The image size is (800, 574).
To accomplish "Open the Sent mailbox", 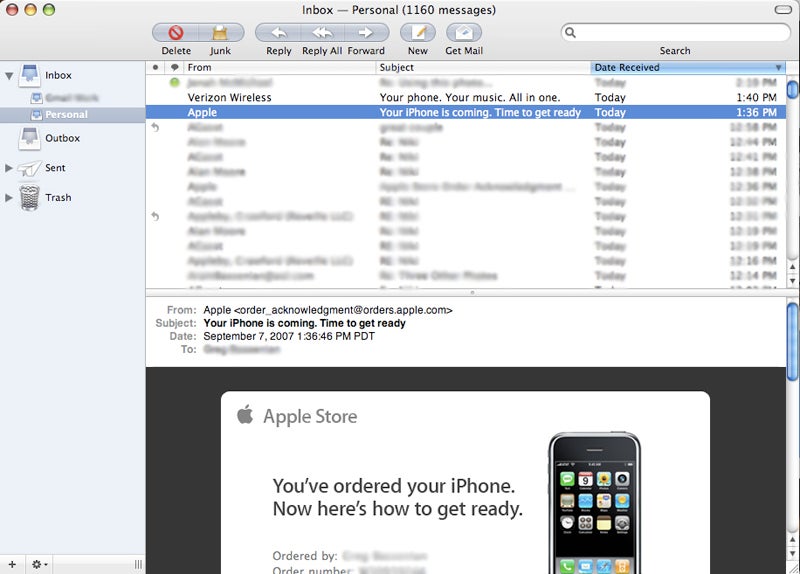I will pos(55,168).
